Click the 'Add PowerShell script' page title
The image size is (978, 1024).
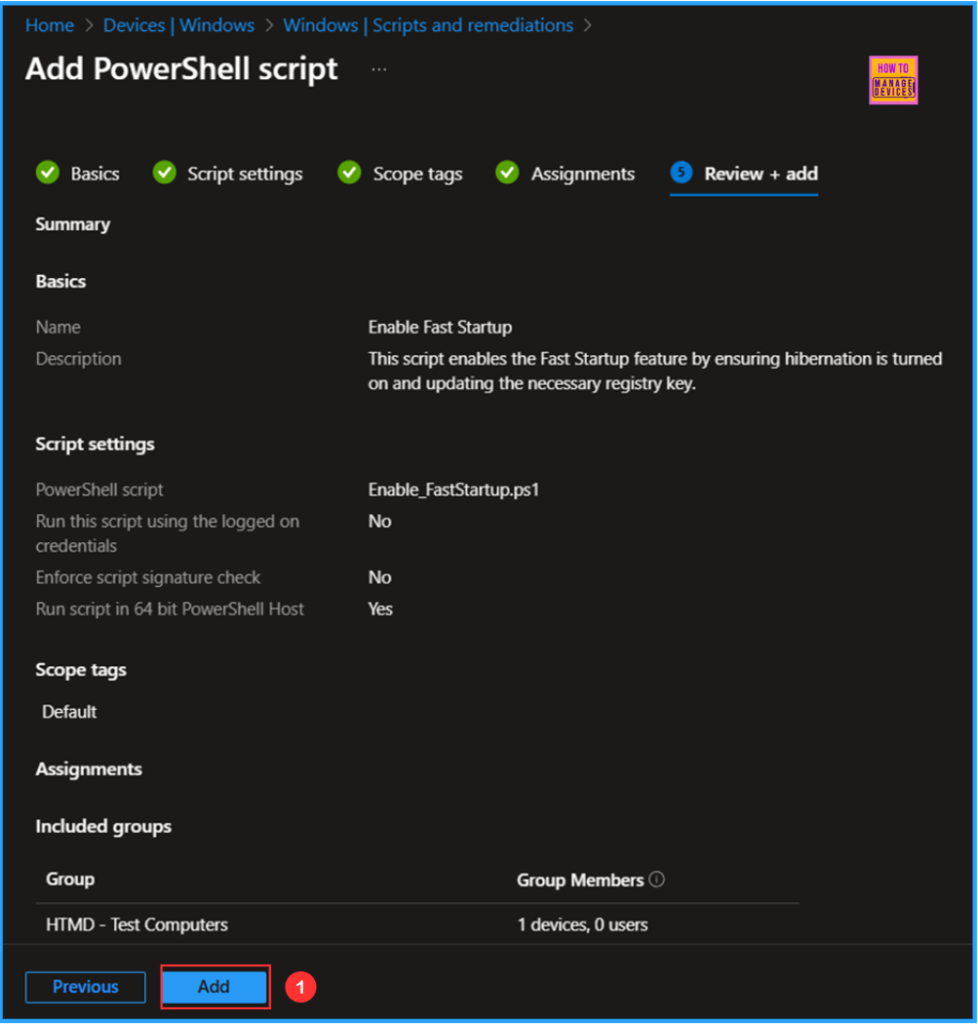point(181,69)
